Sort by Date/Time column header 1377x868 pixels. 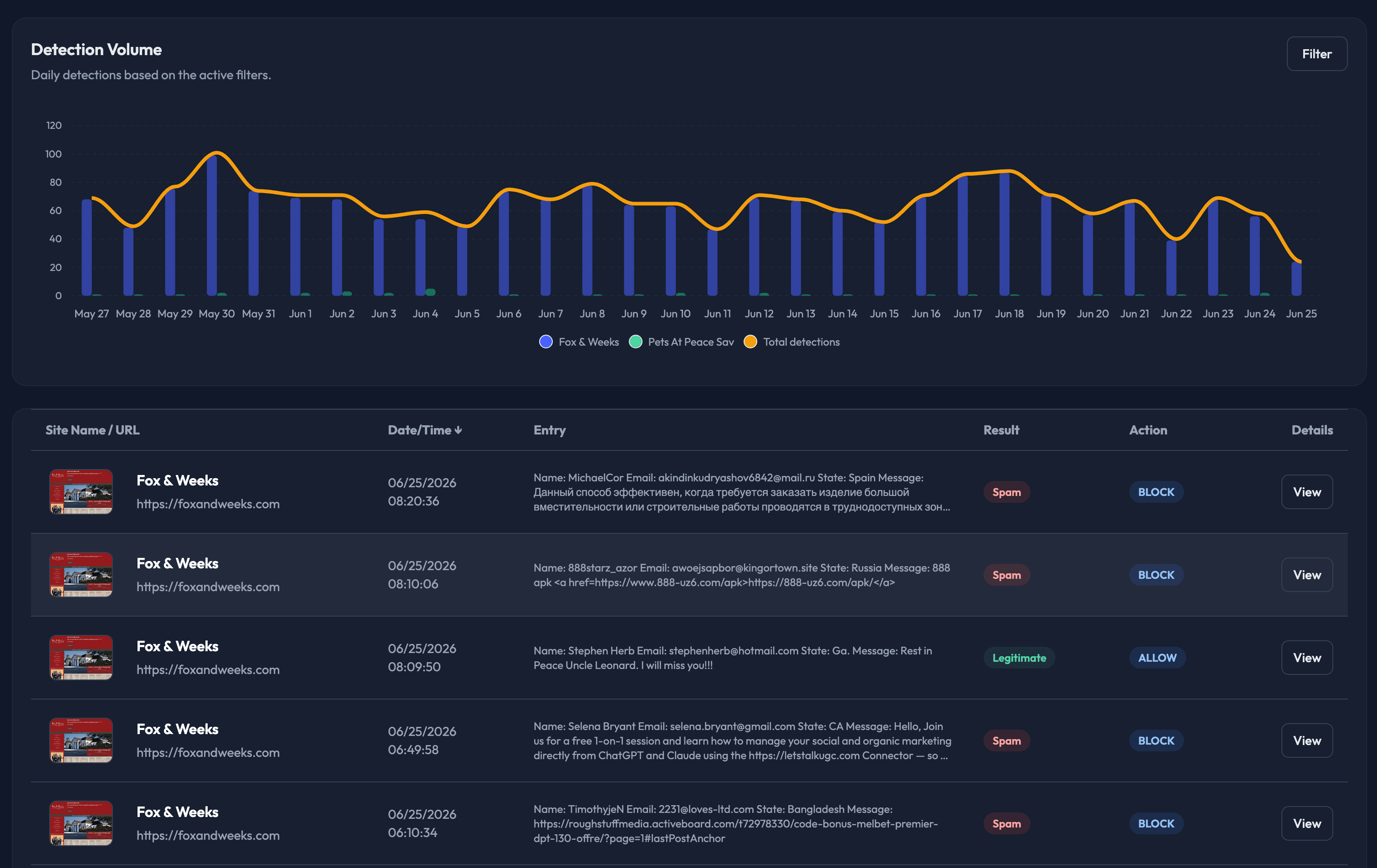(x=425, y=430)
